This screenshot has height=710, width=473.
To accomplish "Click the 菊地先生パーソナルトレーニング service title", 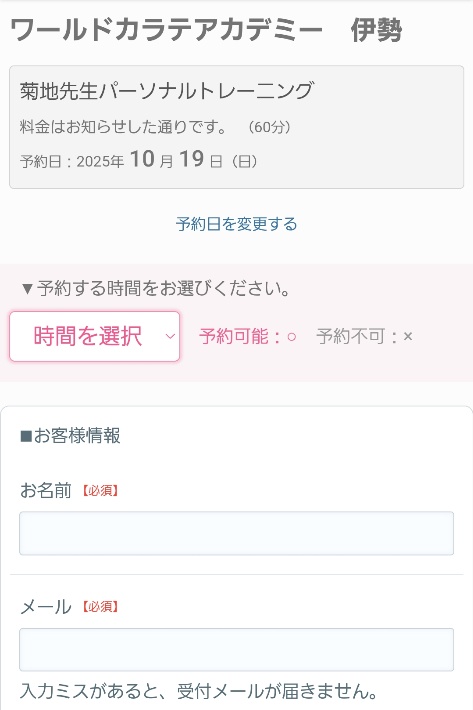I will point(167,91).
